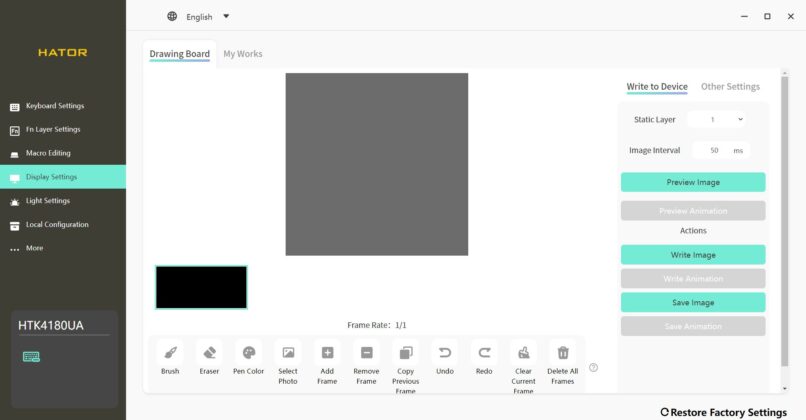The height and width of the screenshot is (420, 806).
Task: Switch to the My Works tab
Action: (x=243, y=54)
